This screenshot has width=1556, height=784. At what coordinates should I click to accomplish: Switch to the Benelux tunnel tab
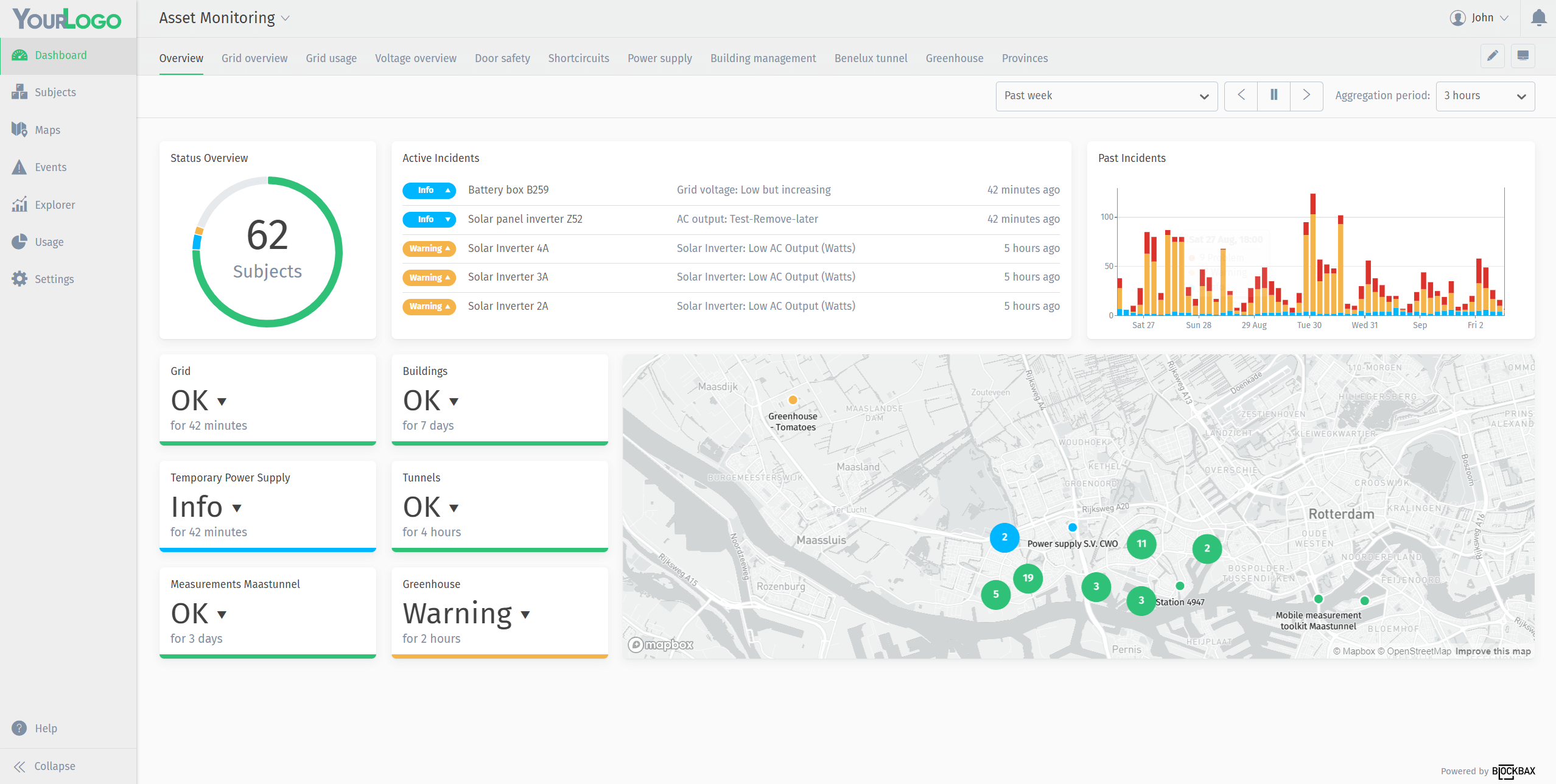pyautogui.click(x=871, y=58)
